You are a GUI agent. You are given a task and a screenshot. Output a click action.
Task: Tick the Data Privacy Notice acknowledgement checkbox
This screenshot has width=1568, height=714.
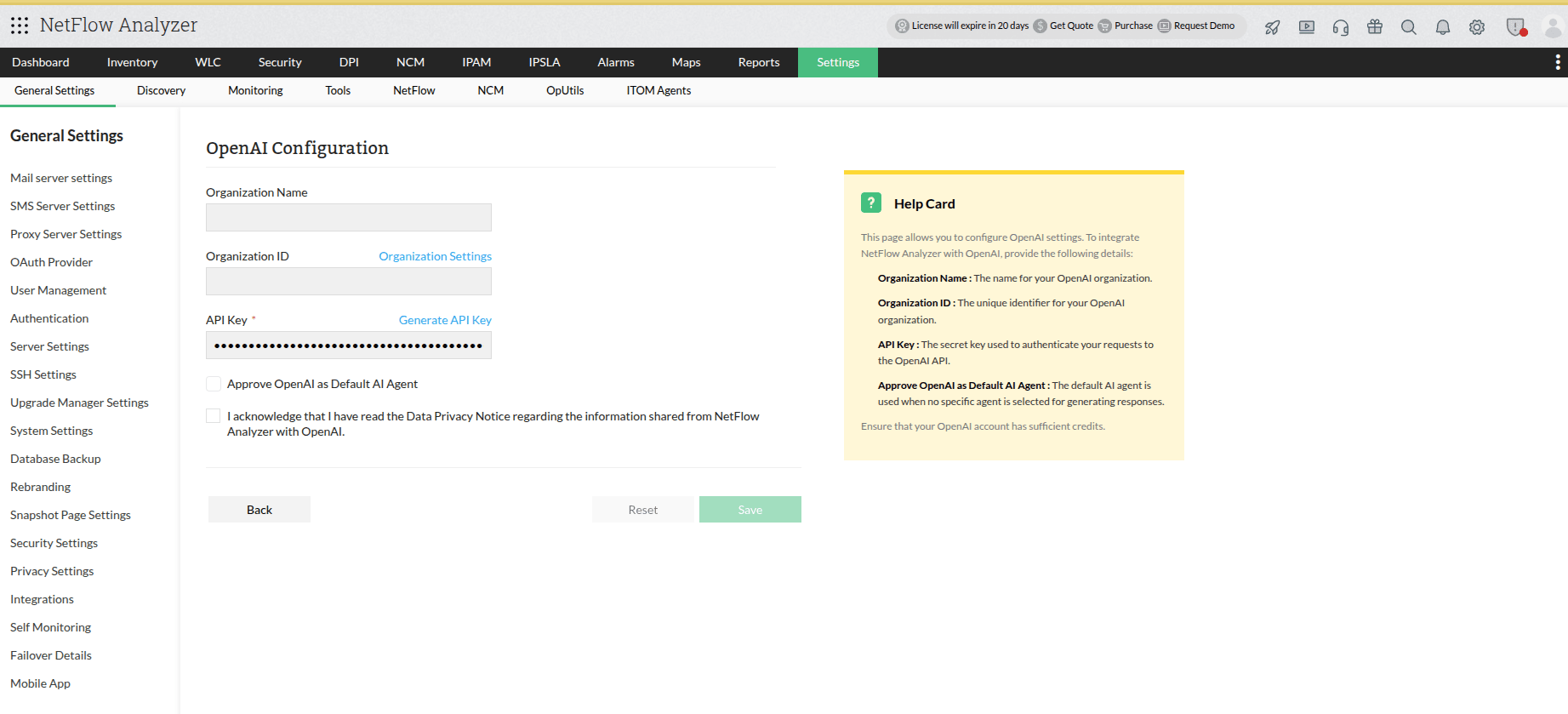(x=214, y=416)
